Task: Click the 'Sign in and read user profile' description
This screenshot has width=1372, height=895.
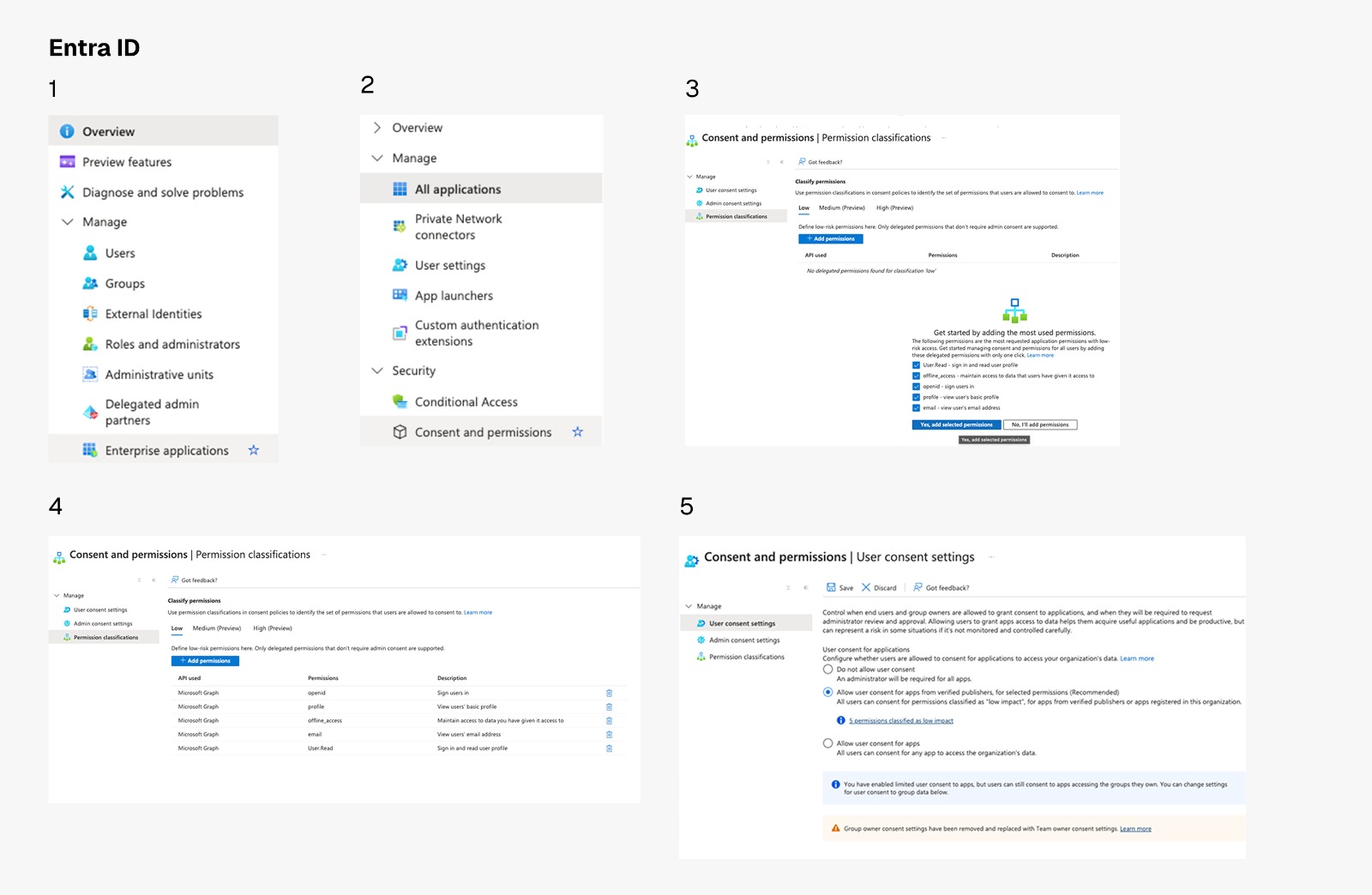Action: (472, 748)
